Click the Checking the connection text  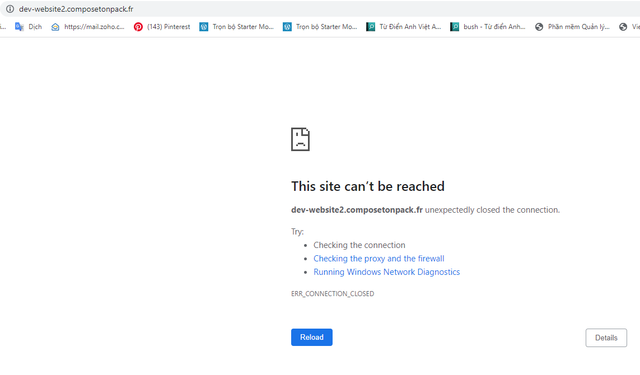point(359,245)
